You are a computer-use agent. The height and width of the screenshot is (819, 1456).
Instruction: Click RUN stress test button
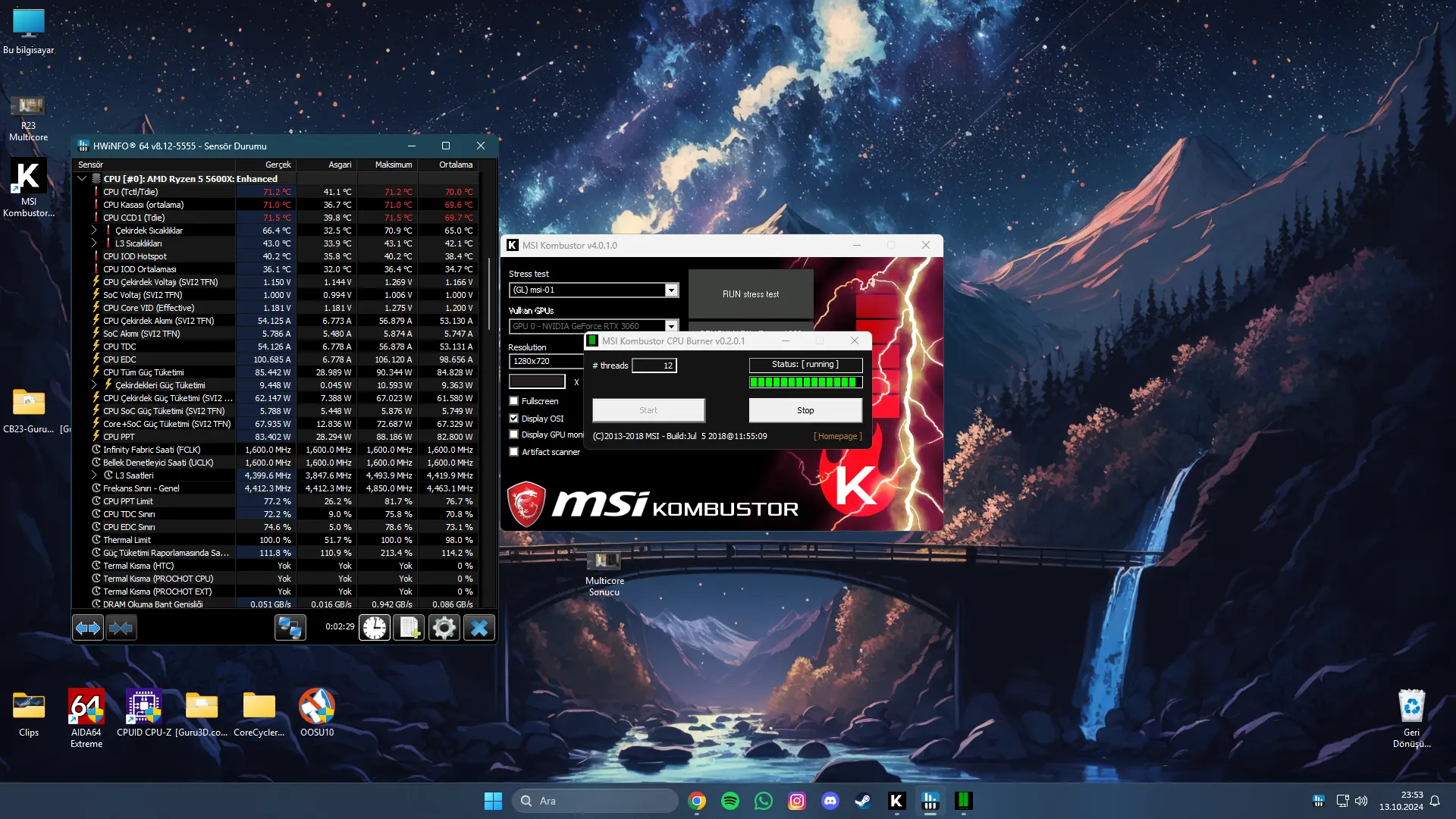(x=751, y=294)
